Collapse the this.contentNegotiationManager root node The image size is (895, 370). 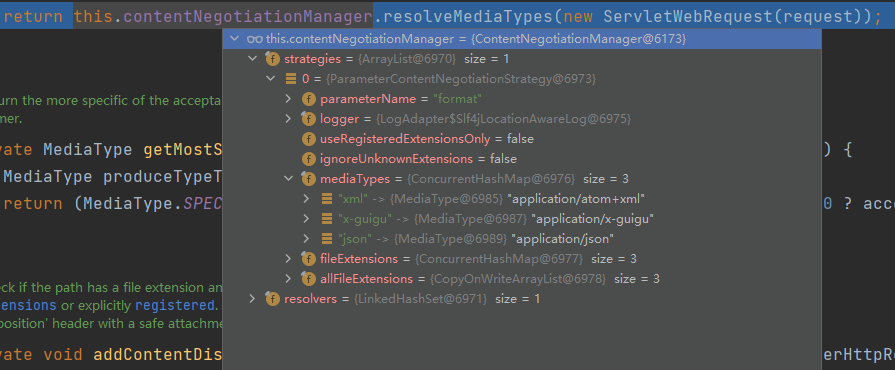coord(234,39)
